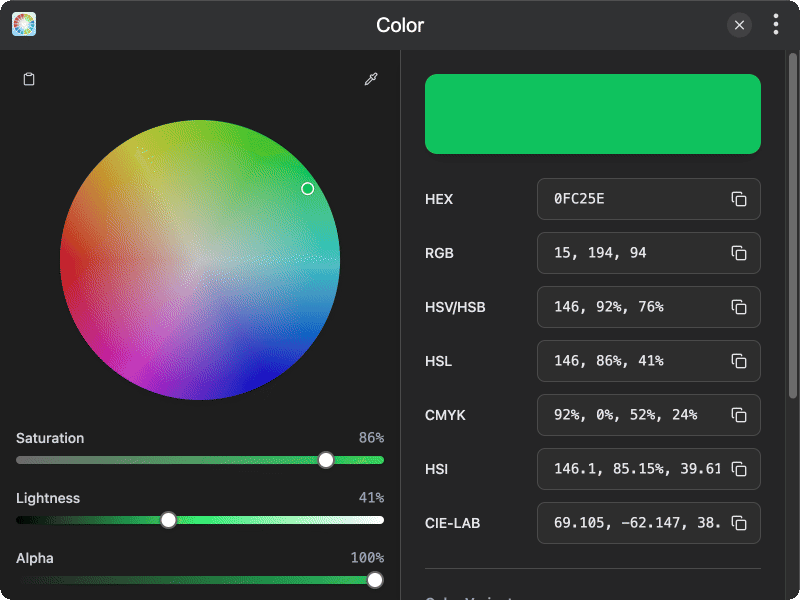Click the Alpha slider handle
This screenshot has height=600, width=800.
point(375,580)
